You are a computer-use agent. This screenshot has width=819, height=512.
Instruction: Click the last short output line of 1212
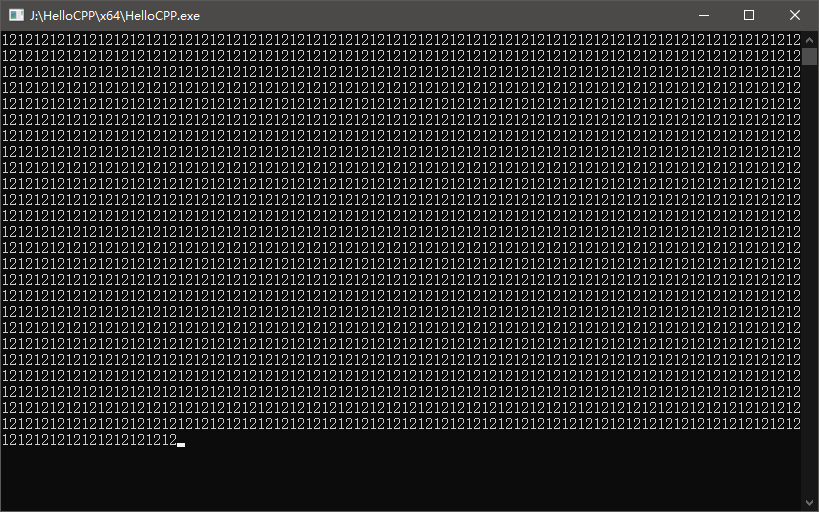(90, 440)
